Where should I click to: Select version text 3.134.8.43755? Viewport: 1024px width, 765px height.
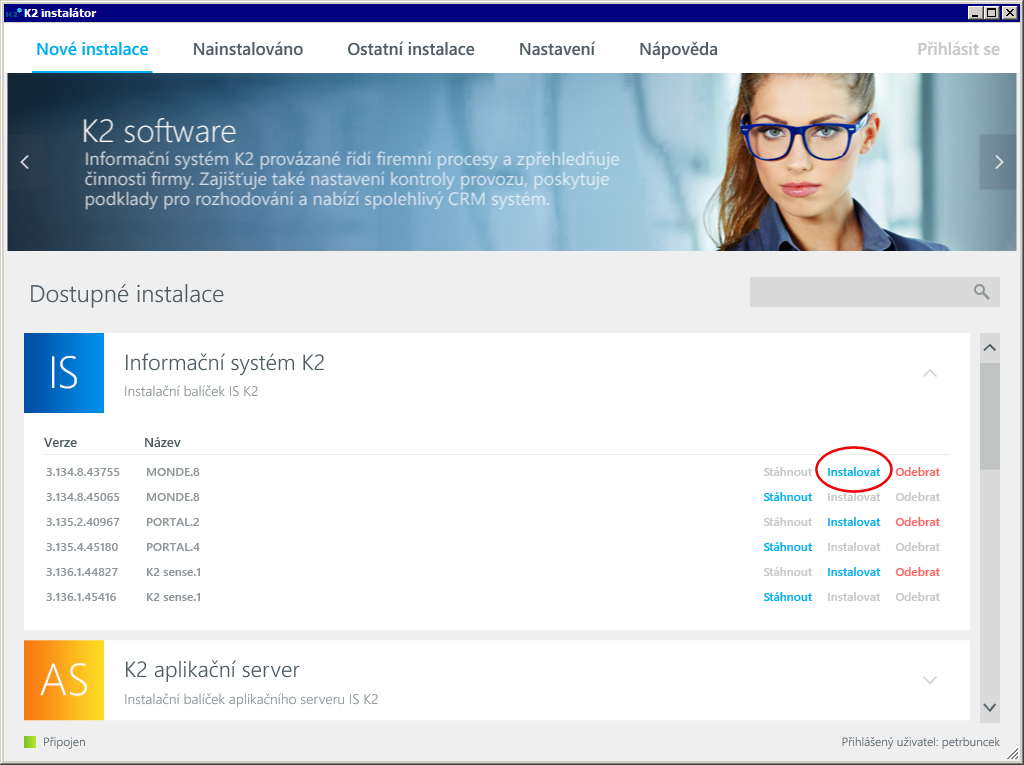(x=82, y=472)
